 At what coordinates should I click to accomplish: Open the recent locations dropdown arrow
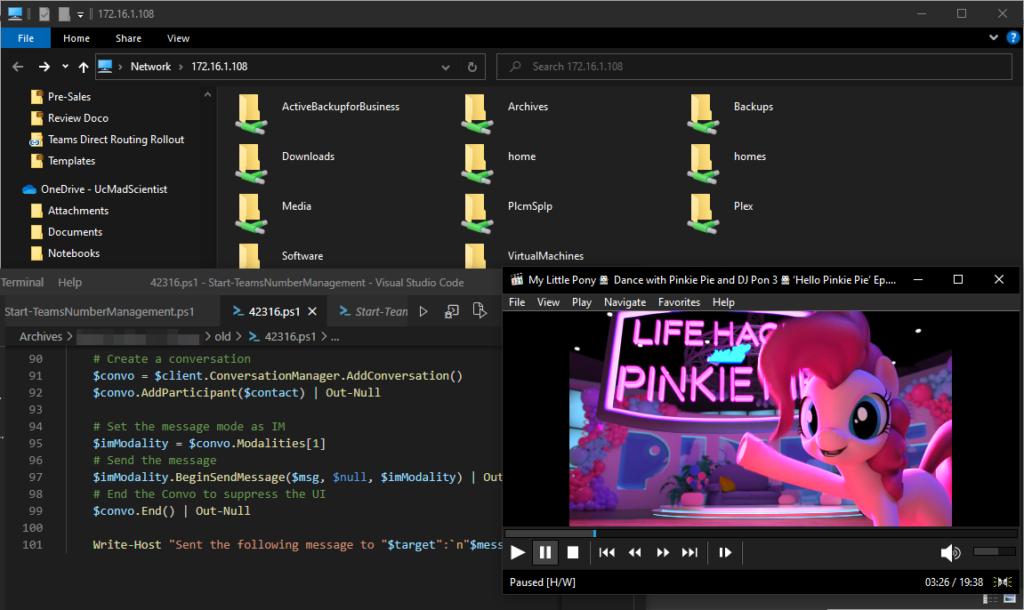tap(65, 67)
